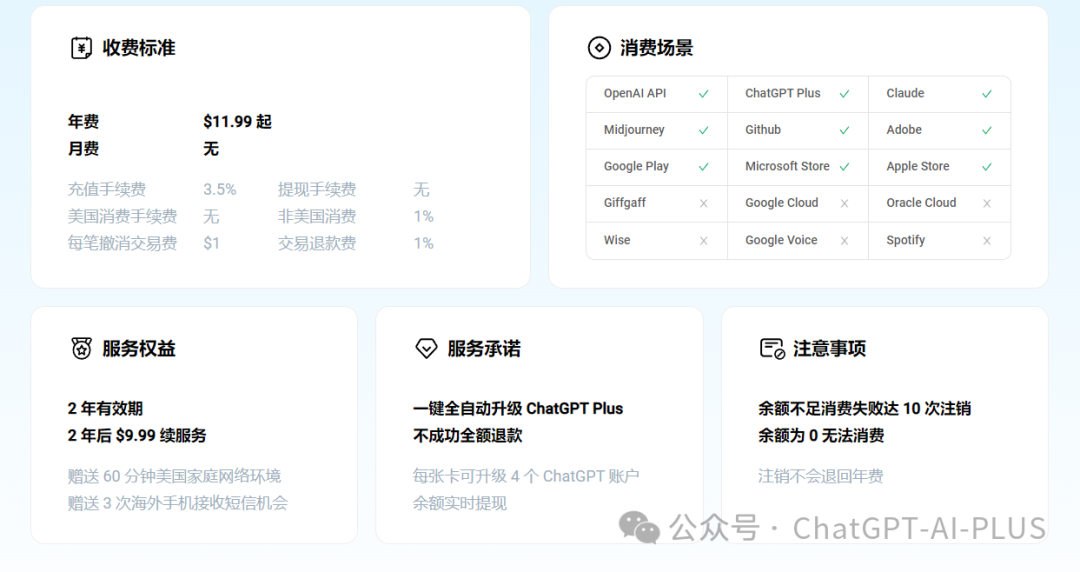
Task: Click the $11.99 起 annual fee price
Action: (x=237, y=122)
